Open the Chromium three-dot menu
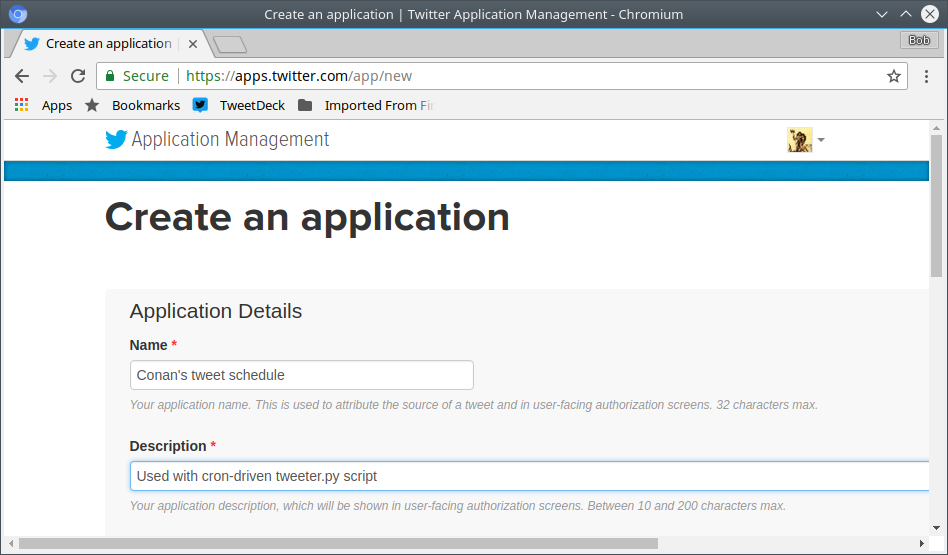The height and width of the screenshot is (555, 948). point(926,76)
